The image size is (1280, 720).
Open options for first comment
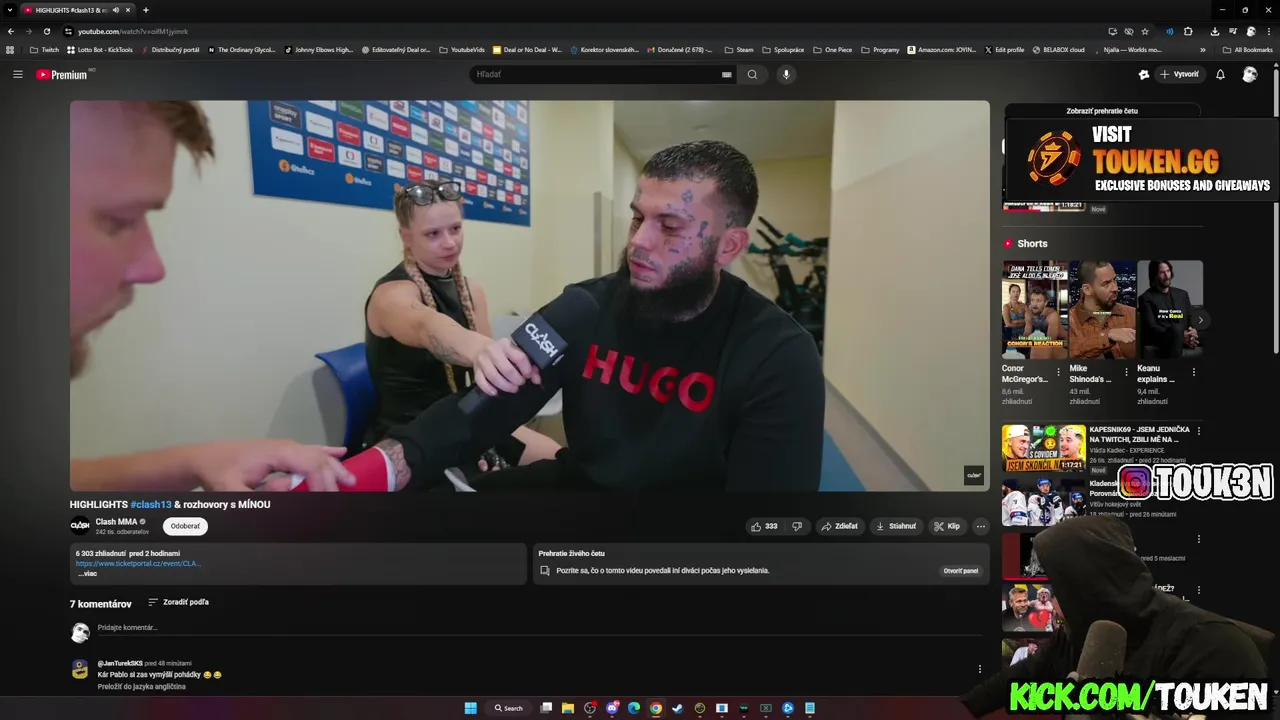pyautogui.click(x=980, y=669)
